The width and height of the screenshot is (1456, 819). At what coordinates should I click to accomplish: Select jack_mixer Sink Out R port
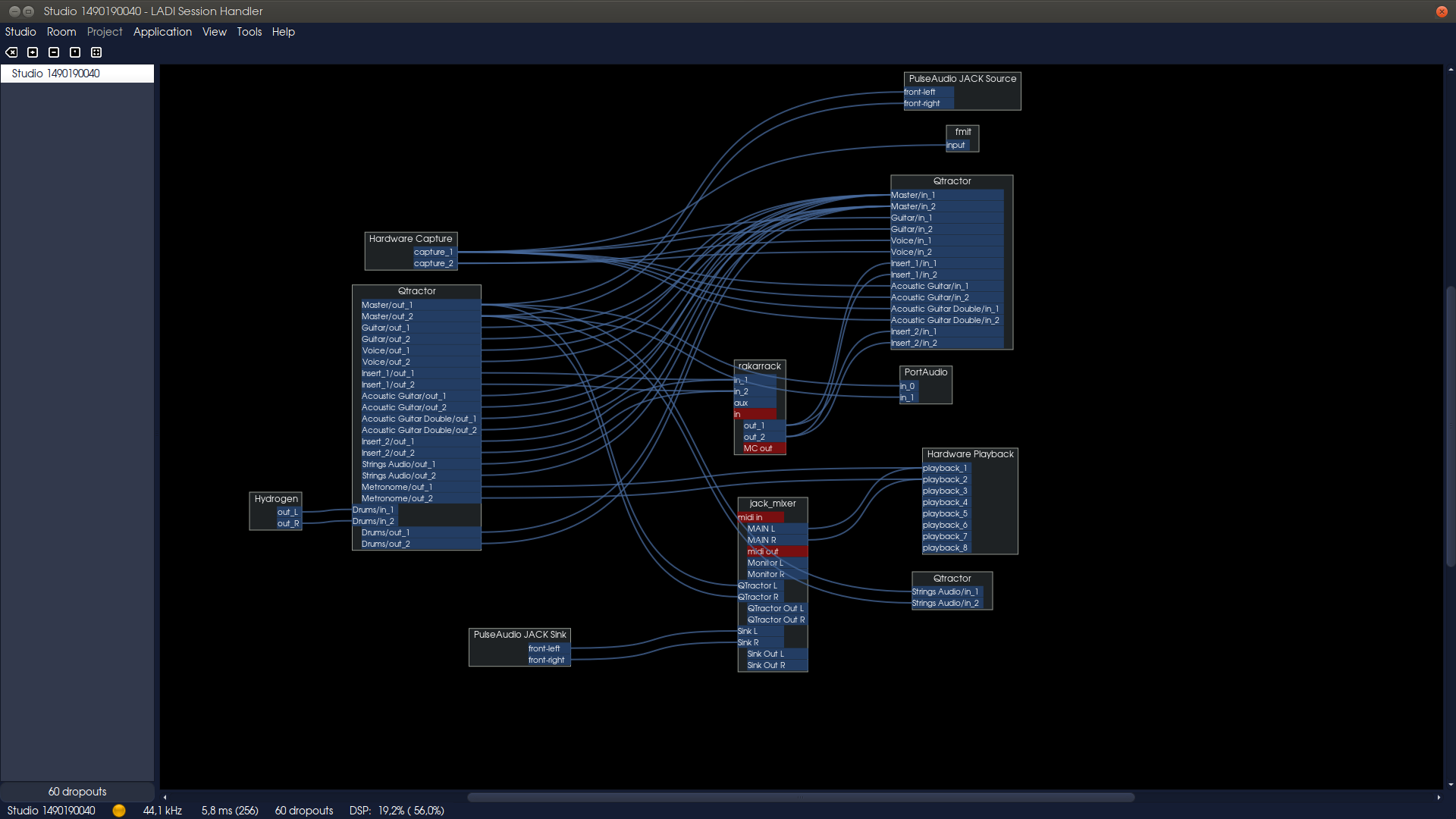coord(777,666)
